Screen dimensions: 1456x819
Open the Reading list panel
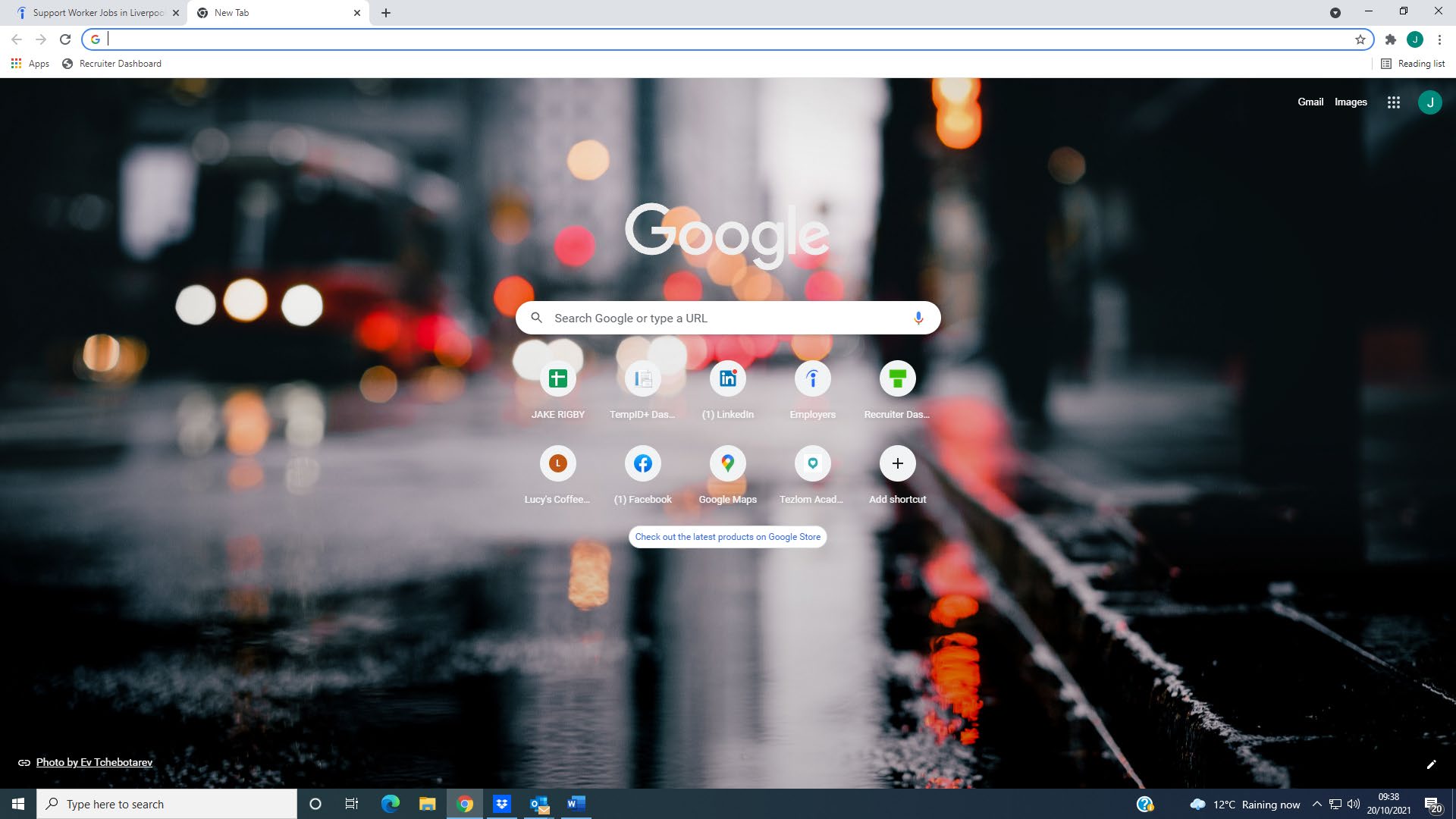pyautogui.click(x=1413, y=64)
